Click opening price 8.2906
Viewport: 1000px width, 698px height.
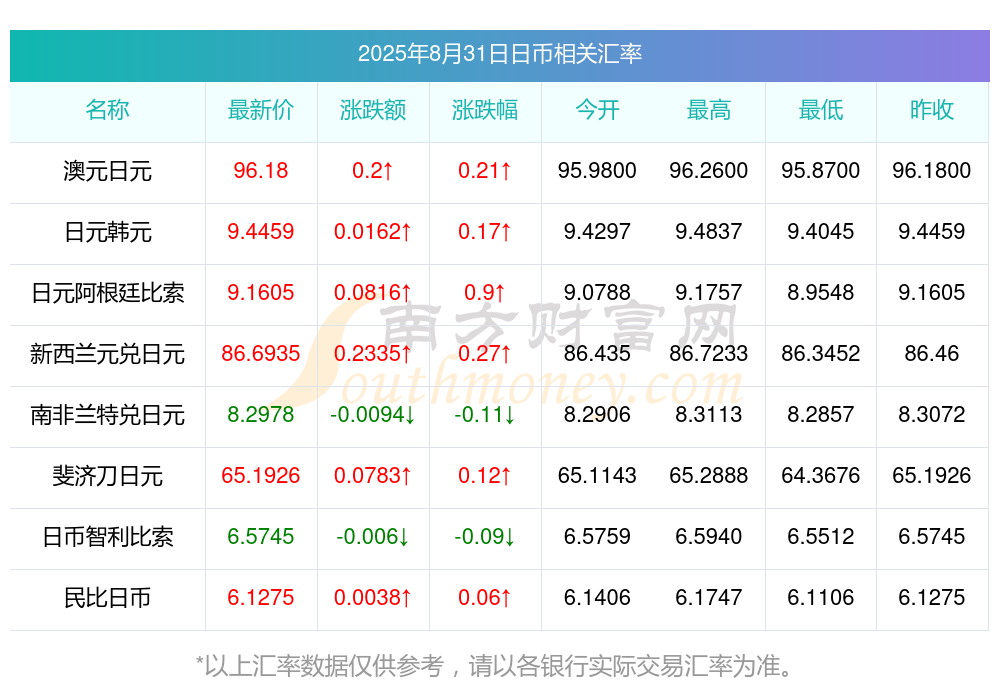pos(597,415)
